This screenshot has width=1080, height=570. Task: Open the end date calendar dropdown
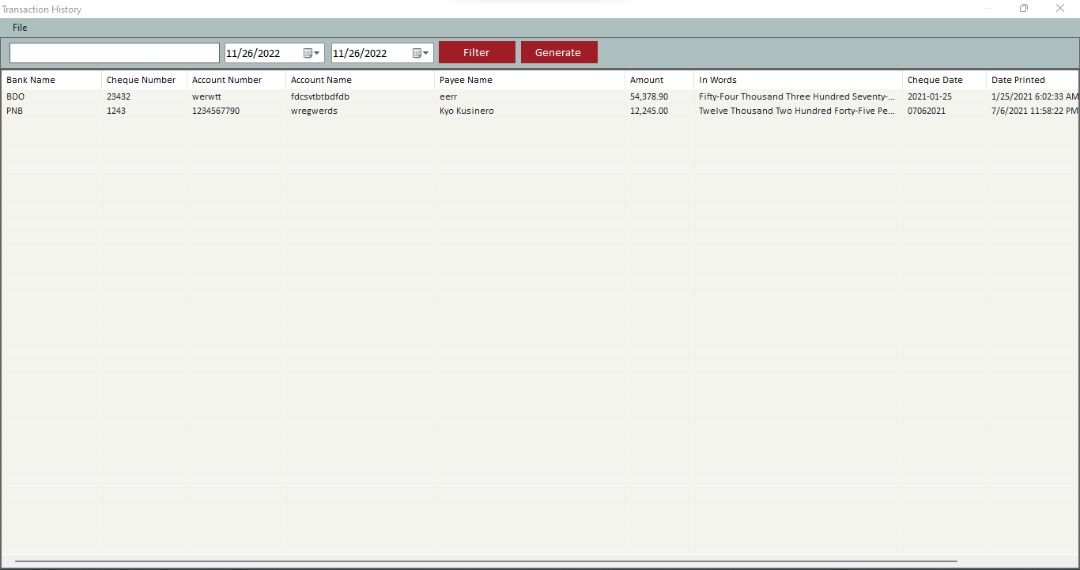tap(421, 53)
